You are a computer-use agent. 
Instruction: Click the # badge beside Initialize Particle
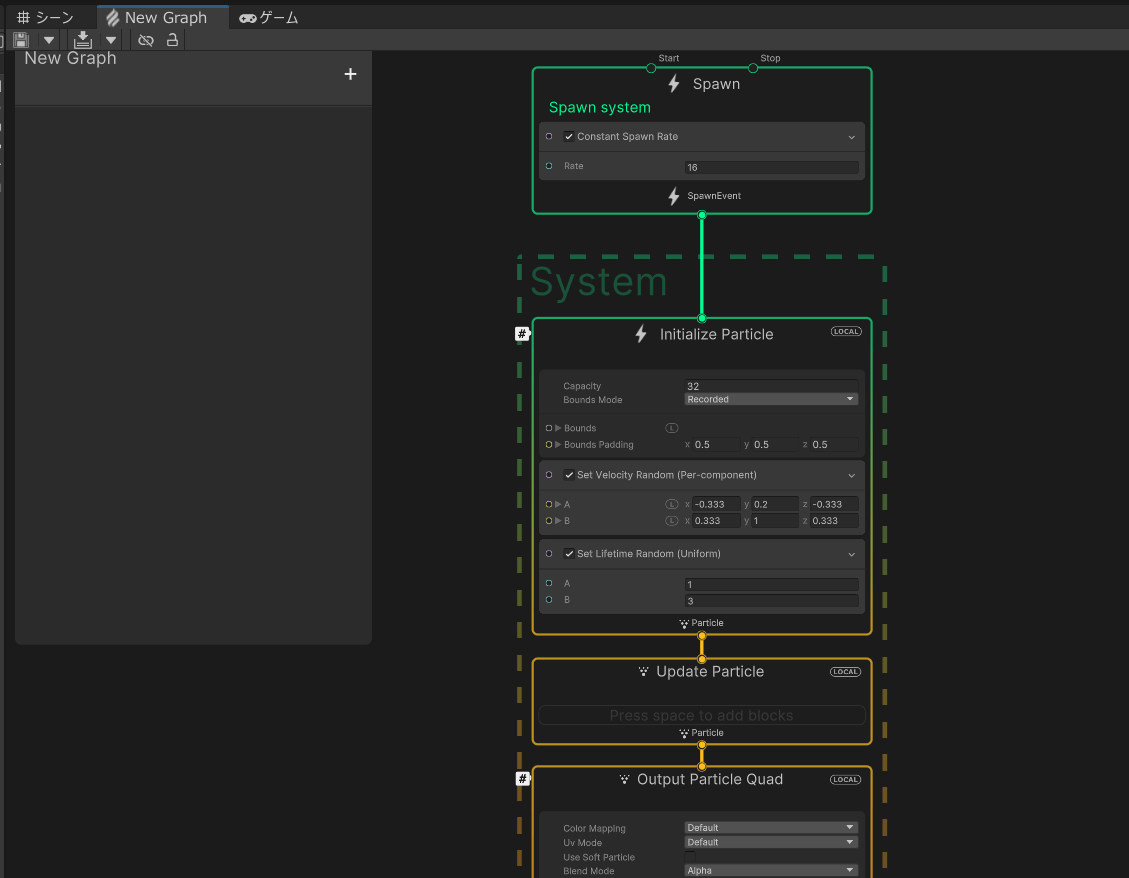[522, 334]
